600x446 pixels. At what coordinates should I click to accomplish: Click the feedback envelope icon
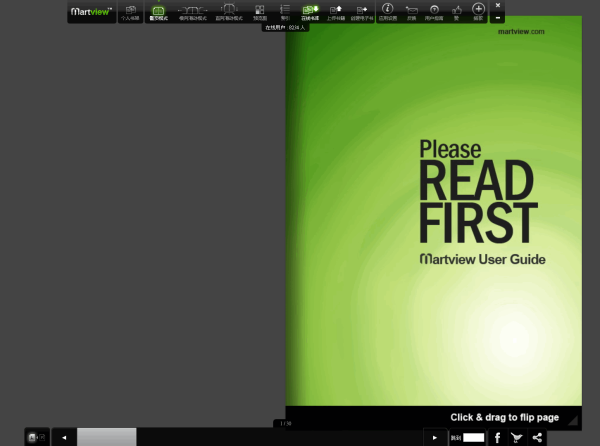(411, 13)
